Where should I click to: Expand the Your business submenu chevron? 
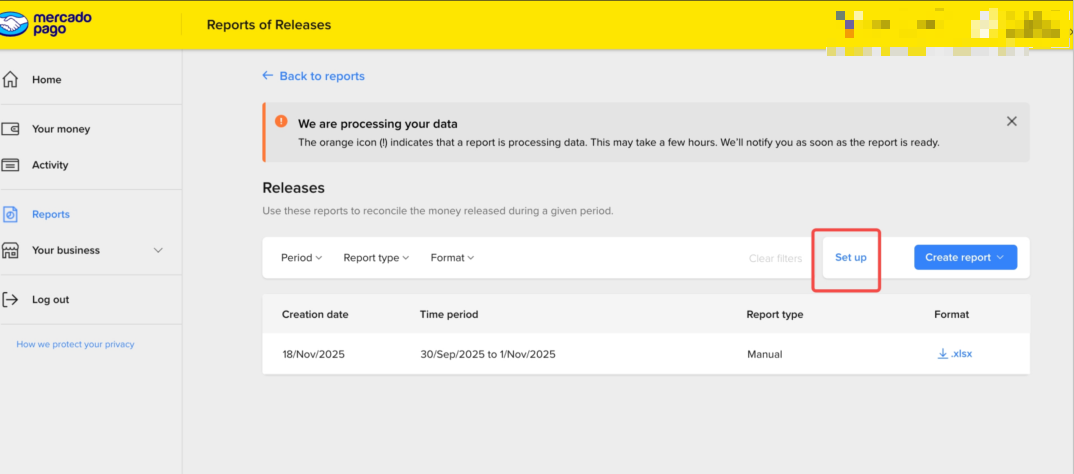[158, 250]
